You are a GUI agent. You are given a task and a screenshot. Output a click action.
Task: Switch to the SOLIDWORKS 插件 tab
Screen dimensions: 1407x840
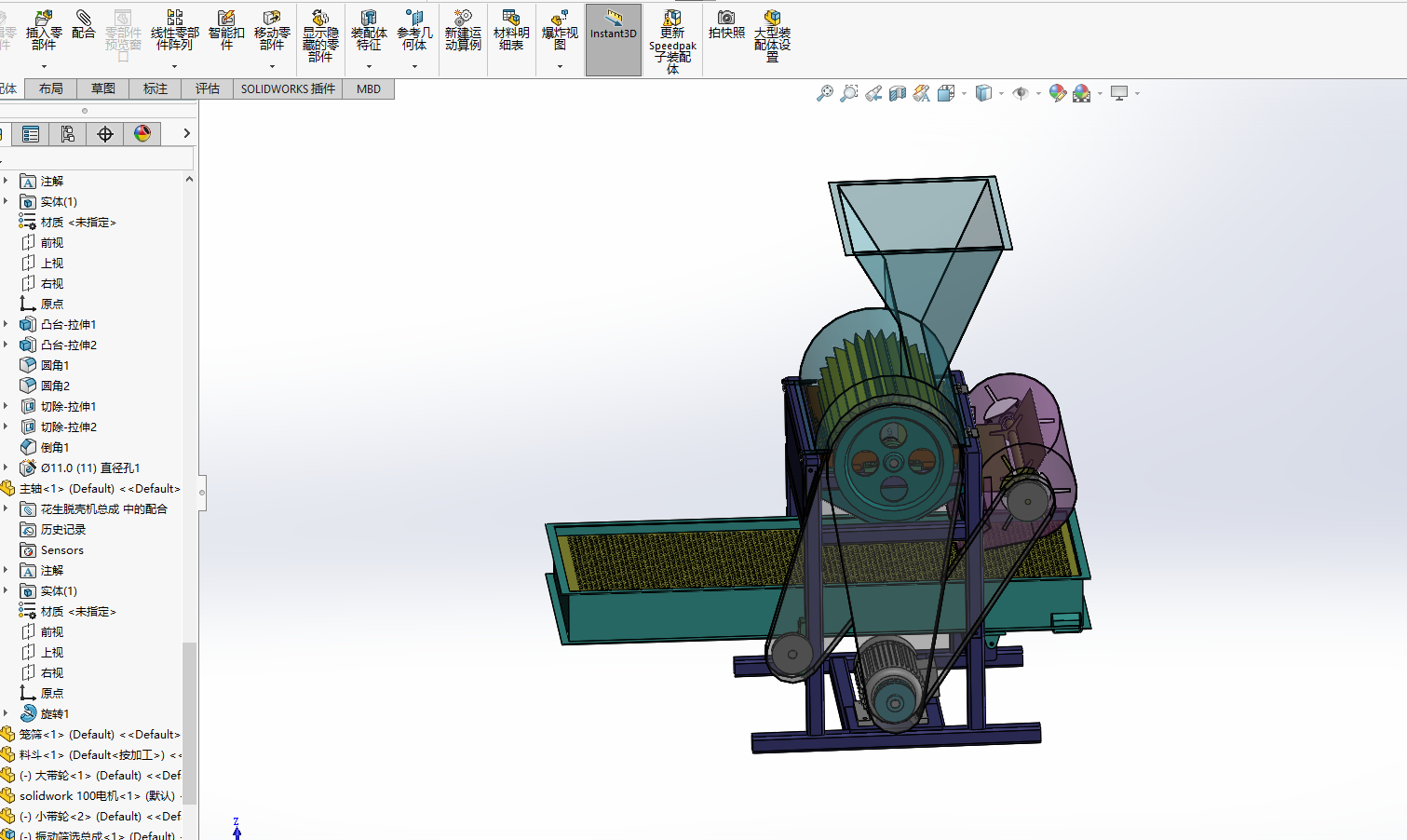(288, 89)
